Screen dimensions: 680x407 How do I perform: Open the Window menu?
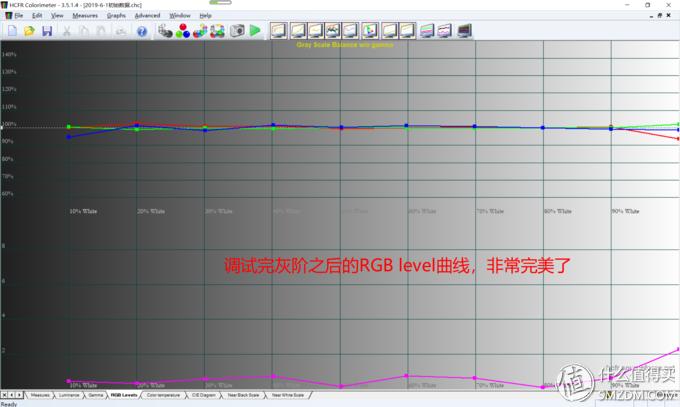180,16
